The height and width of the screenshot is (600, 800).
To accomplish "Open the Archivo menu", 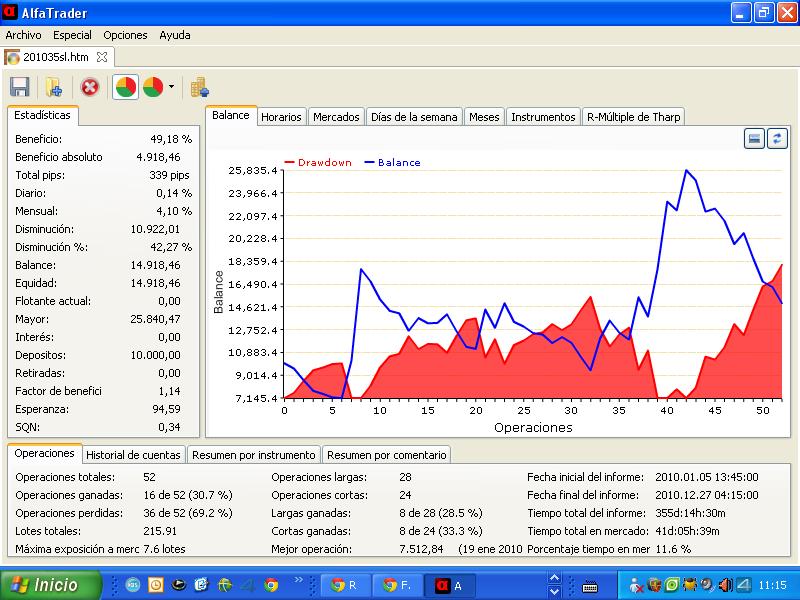I will (x=24, y=35).
